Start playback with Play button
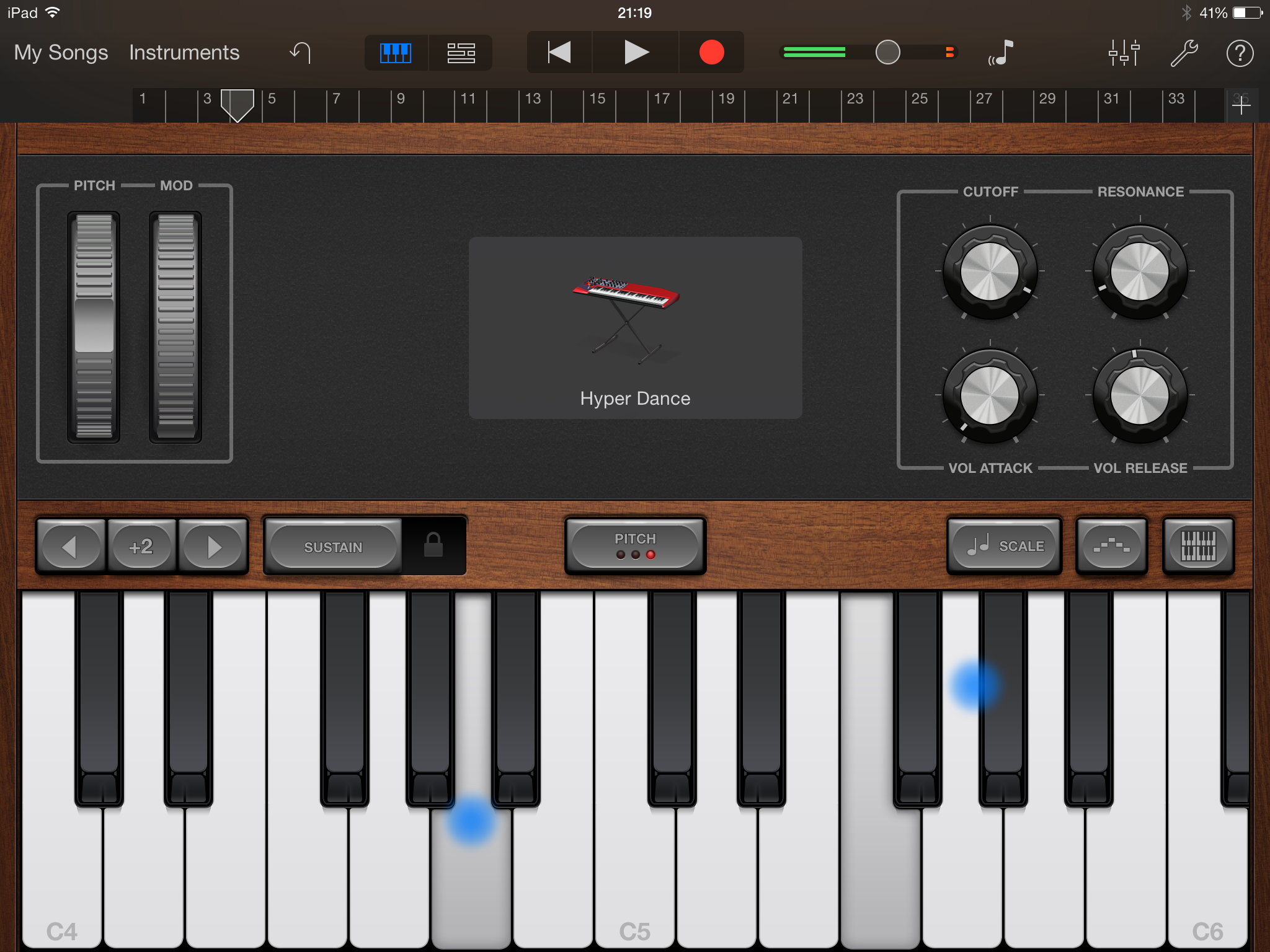This screenshot has height=952, width=1270. [x=636, y=53]
